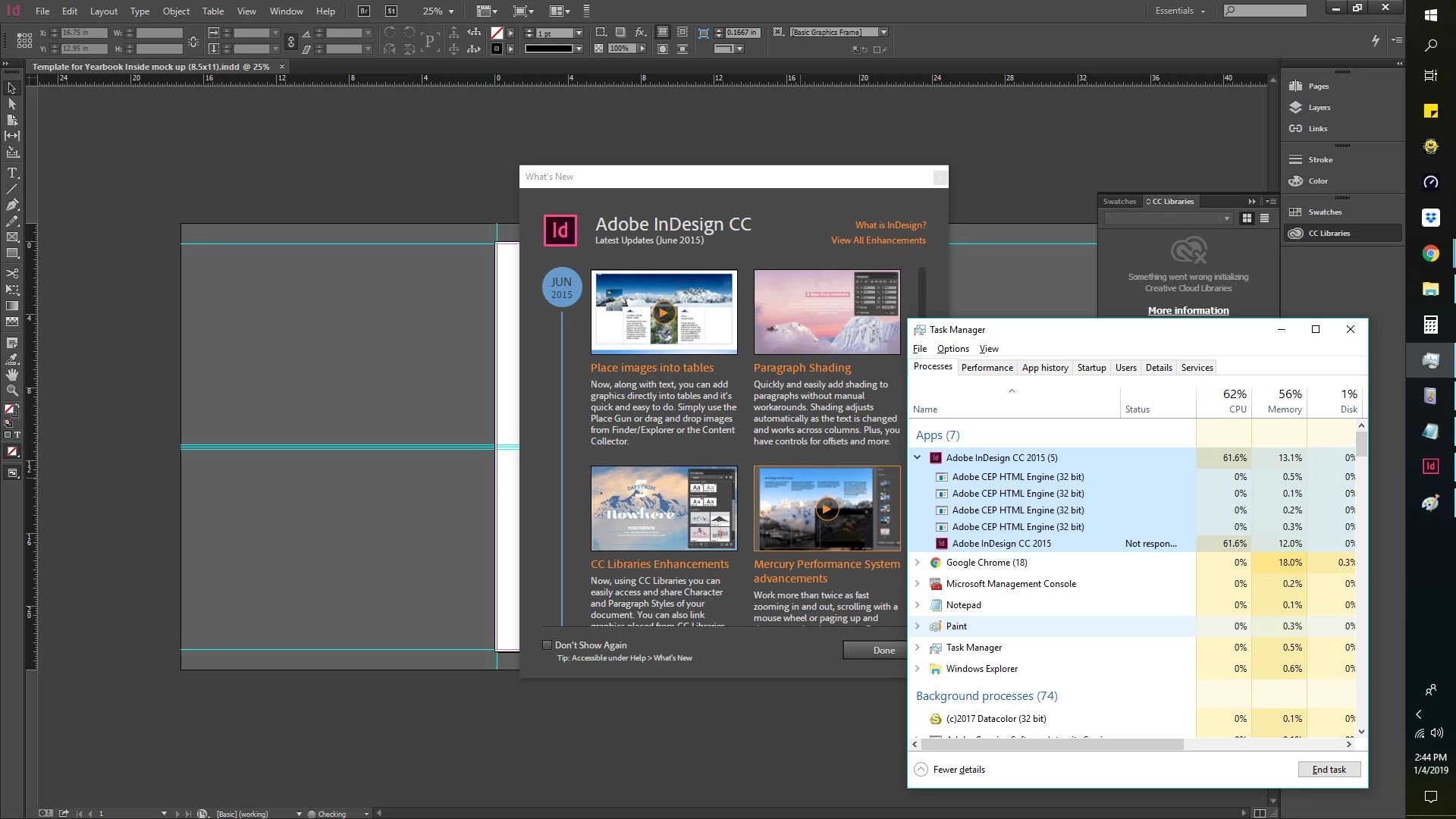Click the black stroke color swatch
The width and height of the screenshot is (1456, 819).
coord(497,49)
